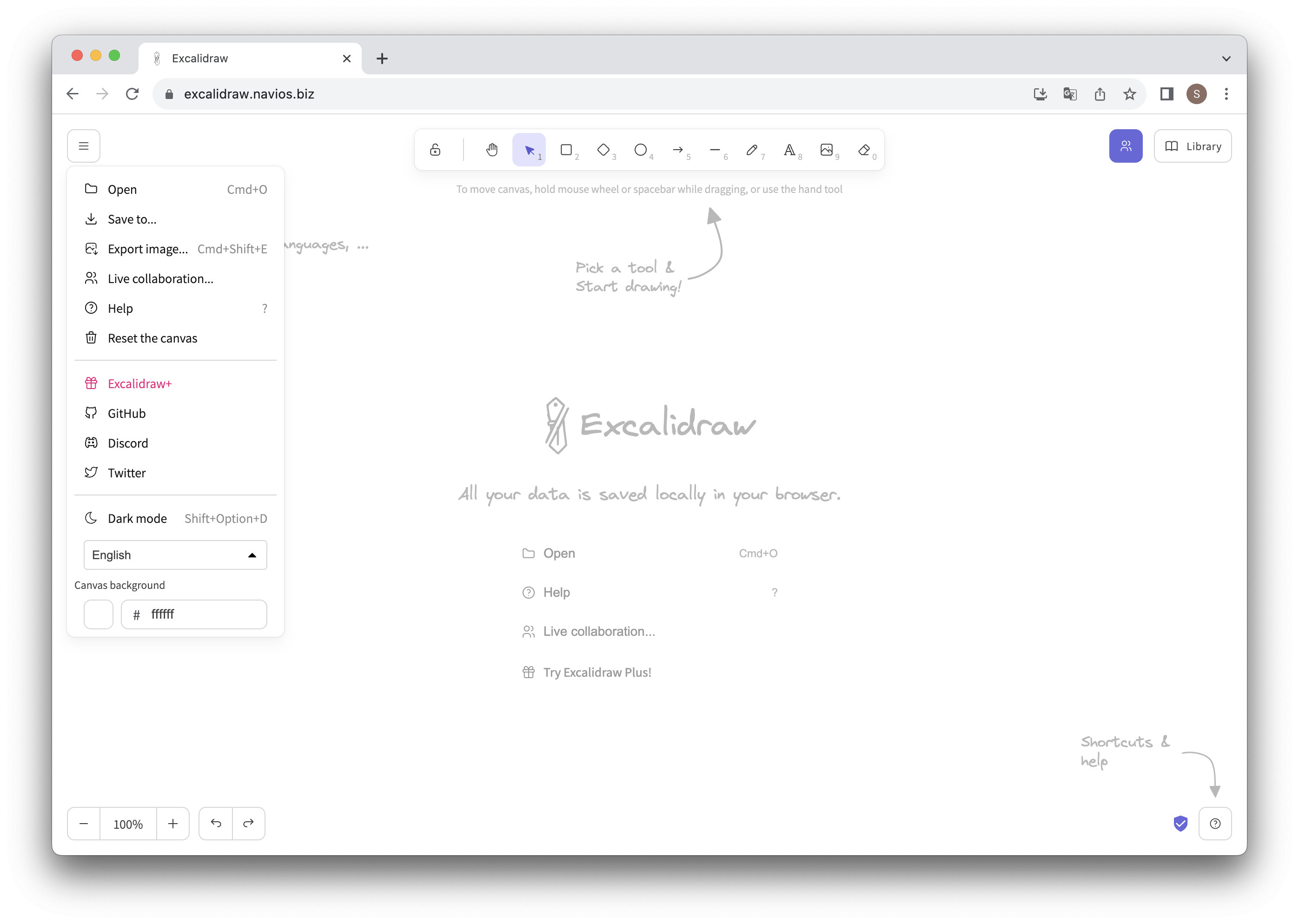Click Open on the welcome screen
The height and width of the screenshot is (924, 1299).
[649, 553]
